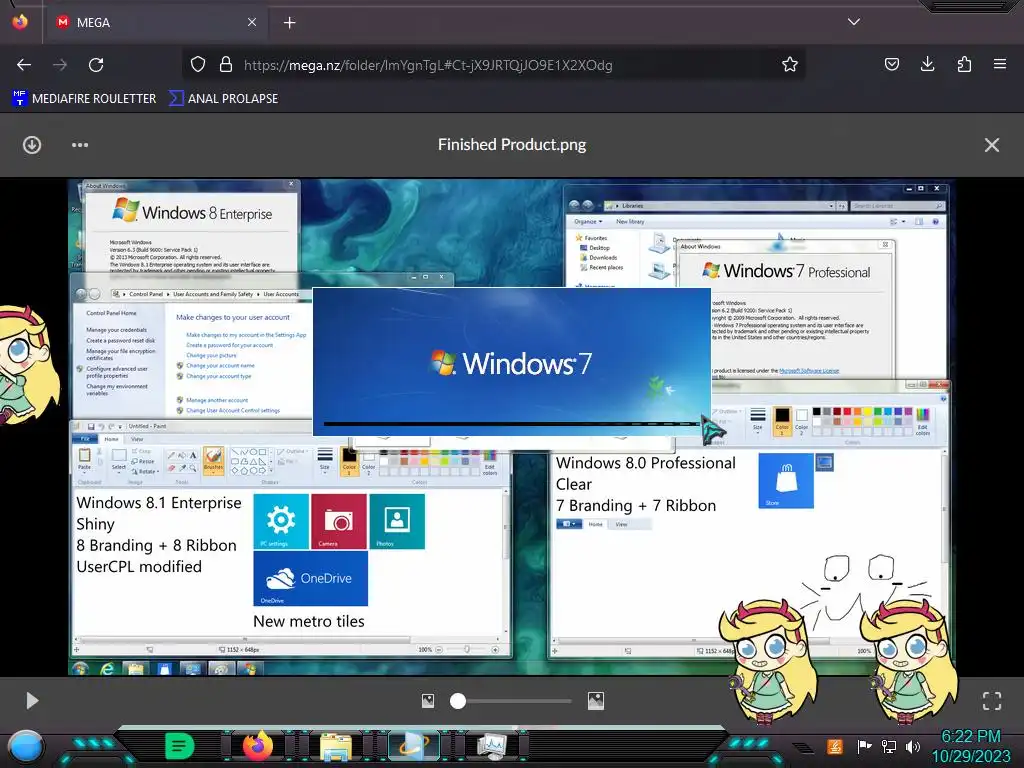The width and height of the screenshot is (1024, 768).
Task: Go forward one page
Action: tap(60, 65)
